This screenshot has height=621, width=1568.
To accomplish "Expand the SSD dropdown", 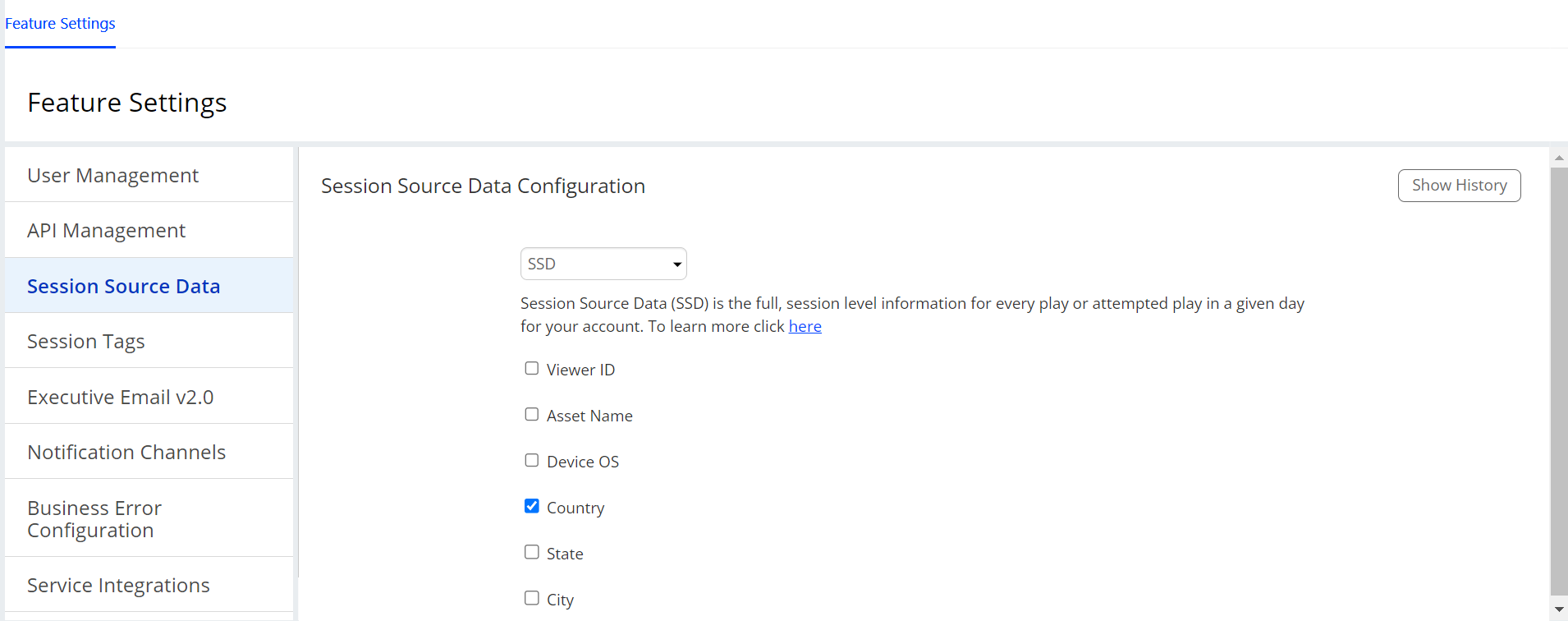I will [x=603, y=264].
